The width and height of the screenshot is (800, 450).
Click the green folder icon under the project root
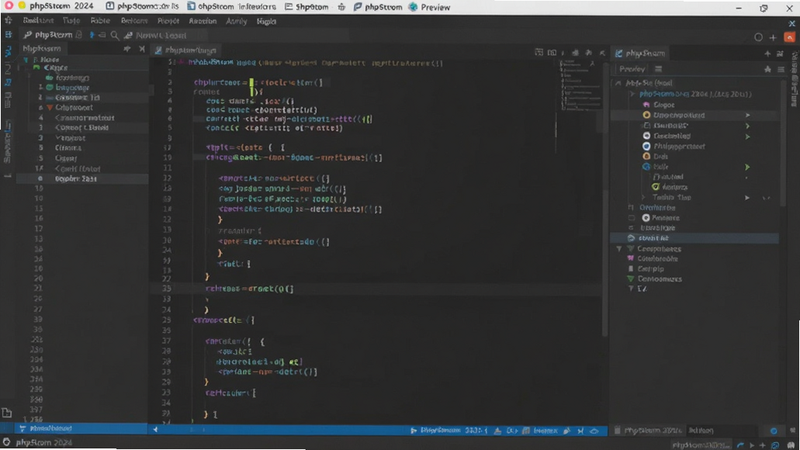[x=37, y=67]
